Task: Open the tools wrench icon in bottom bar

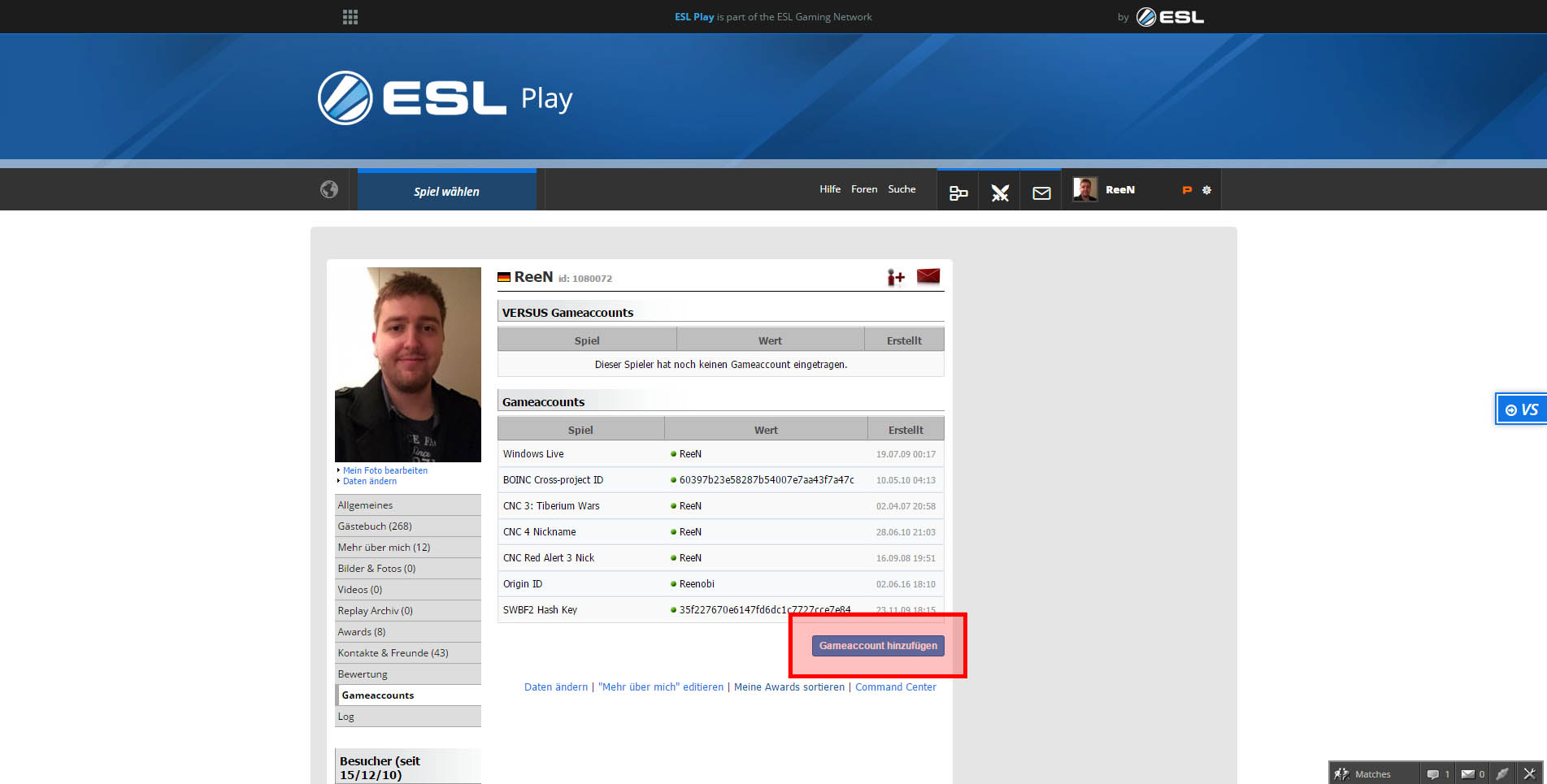Action: (x=1529, y=773)
